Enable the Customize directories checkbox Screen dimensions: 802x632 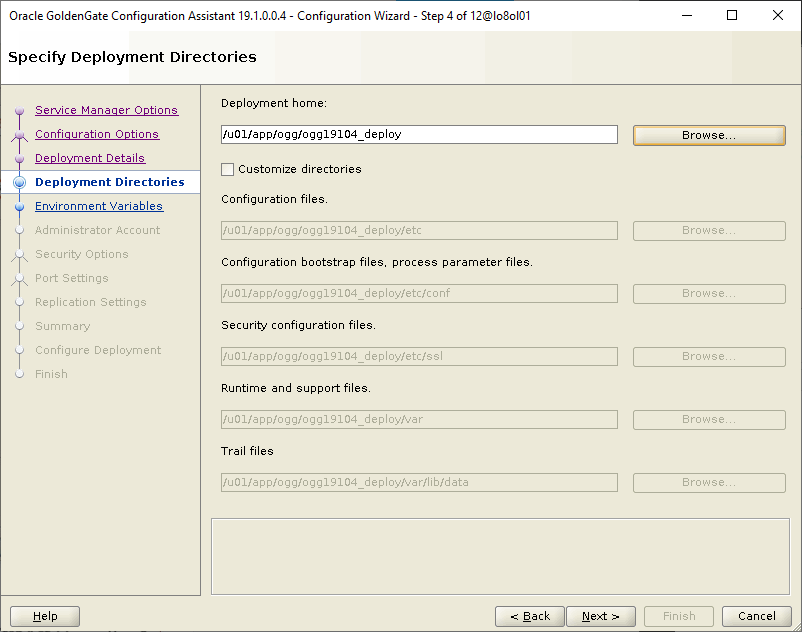(x=228, y=170)
